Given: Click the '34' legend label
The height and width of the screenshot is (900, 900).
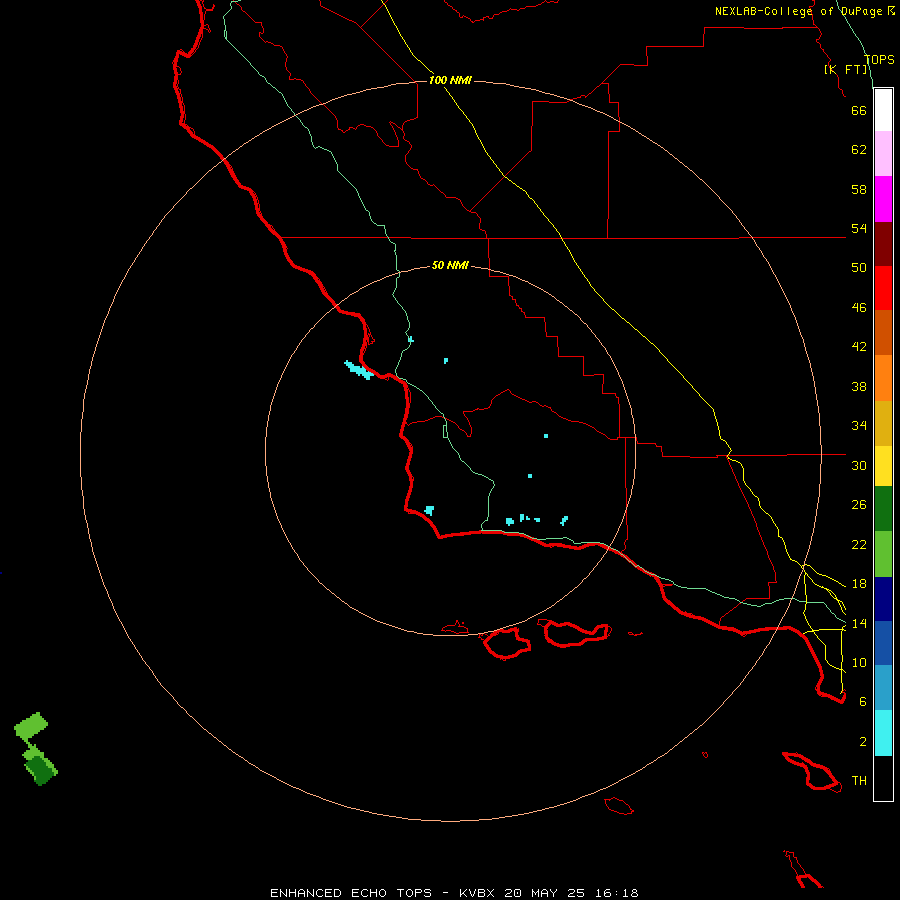Looking at the screenshot, I should 859,426.
